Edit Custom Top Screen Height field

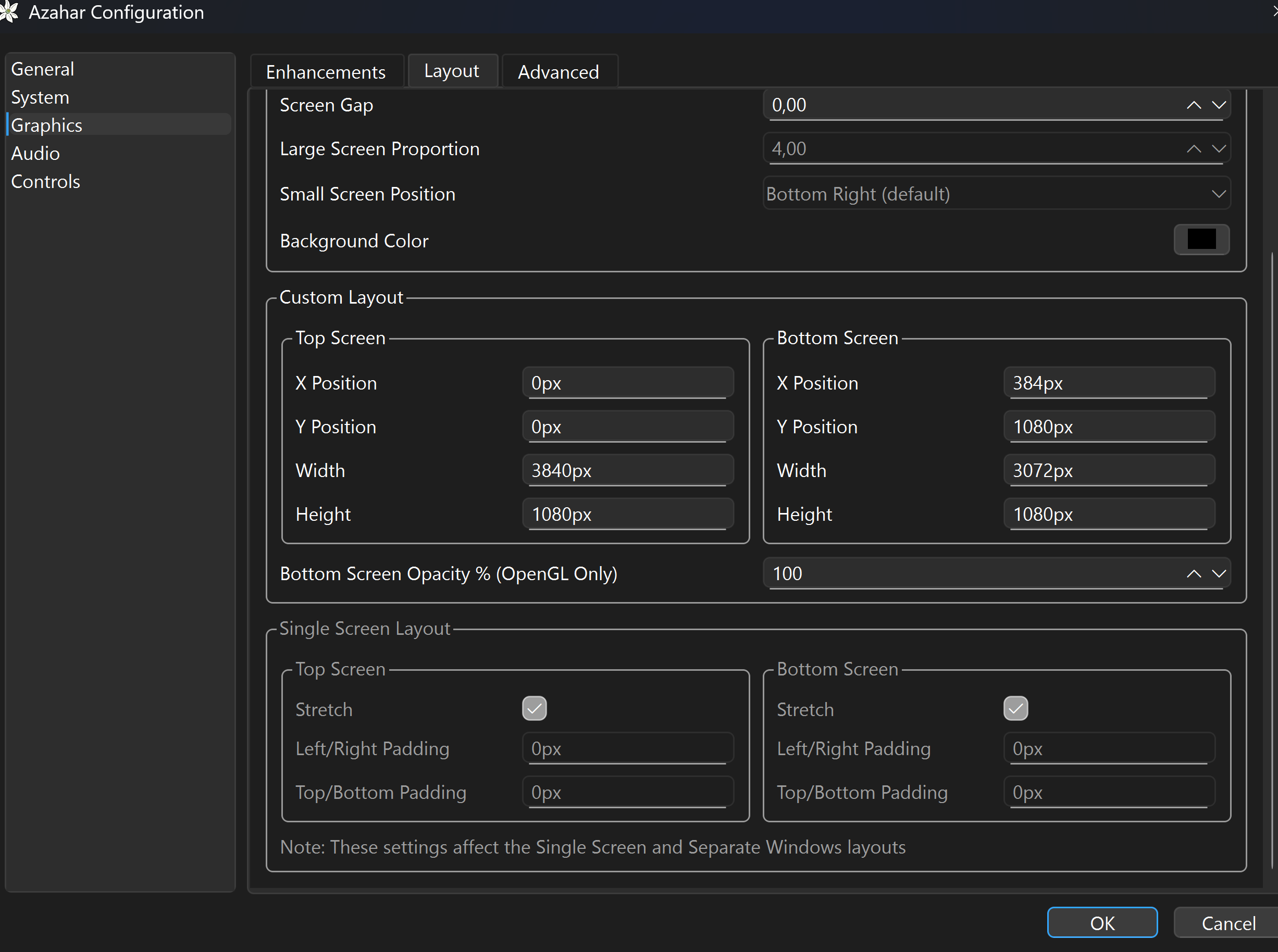coord(628,514)
